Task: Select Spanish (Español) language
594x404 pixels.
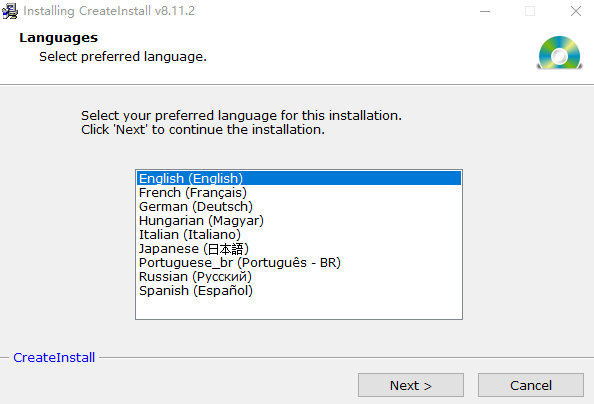Action: (299, 290)
